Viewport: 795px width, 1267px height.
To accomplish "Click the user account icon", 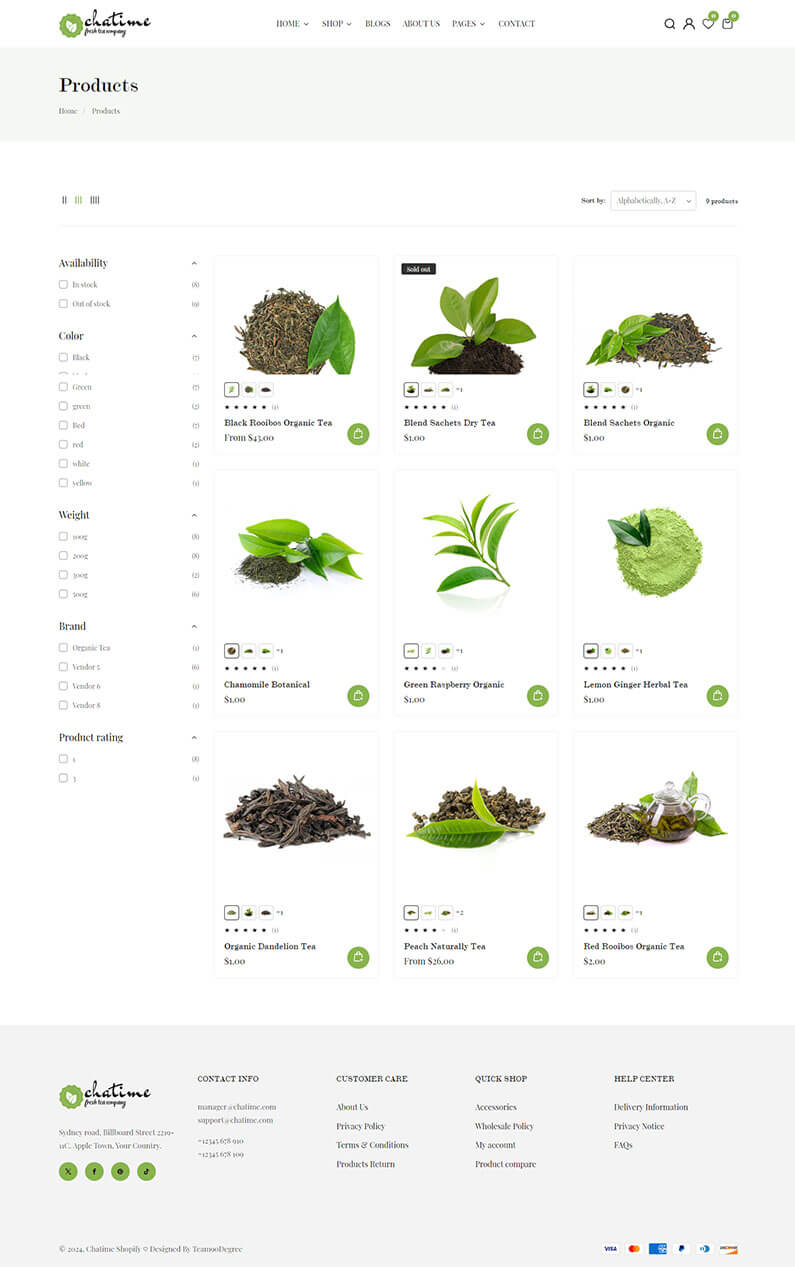I will (x=689, y=24).
